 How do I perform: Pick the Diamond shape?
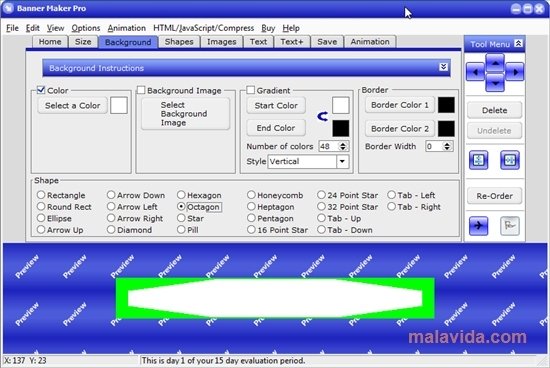111,229
